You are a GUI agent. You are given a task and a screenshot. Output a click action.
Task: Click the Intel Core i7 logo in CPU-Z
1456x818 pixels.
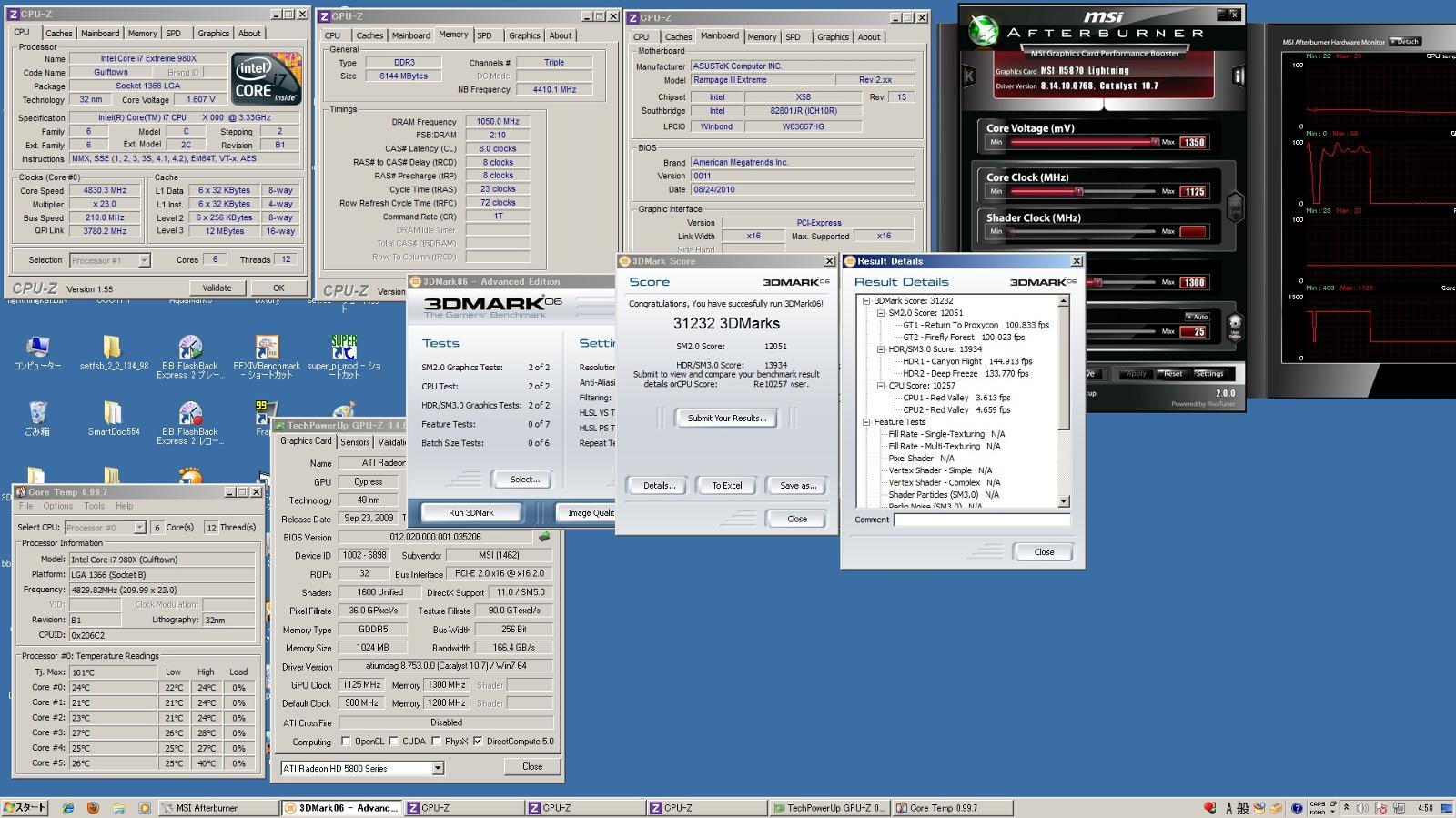click(265, 78)
